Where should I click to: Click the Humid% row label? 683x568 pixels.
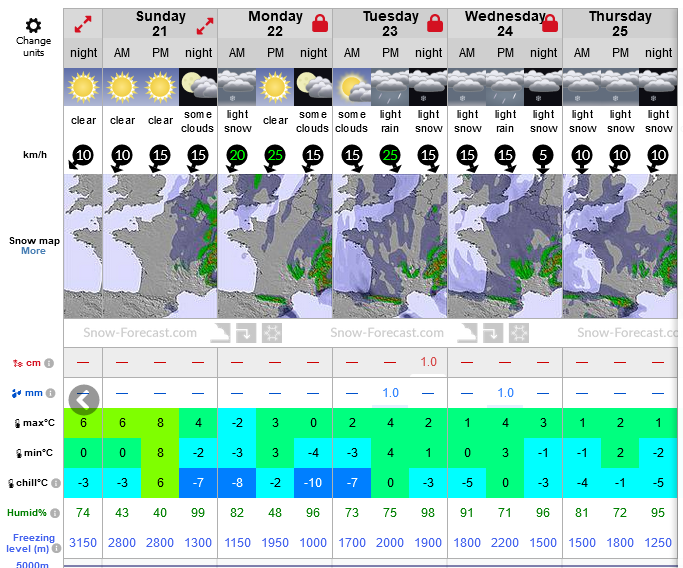27,513
